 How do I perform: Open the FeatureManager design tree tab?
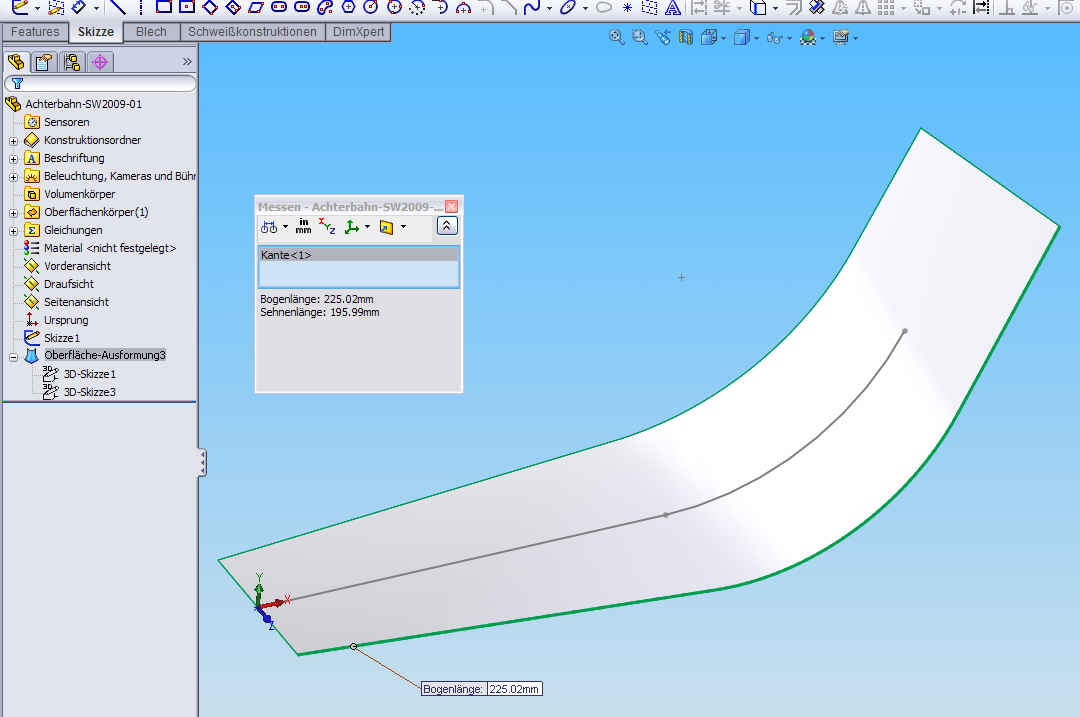click(x=16, y=62)
